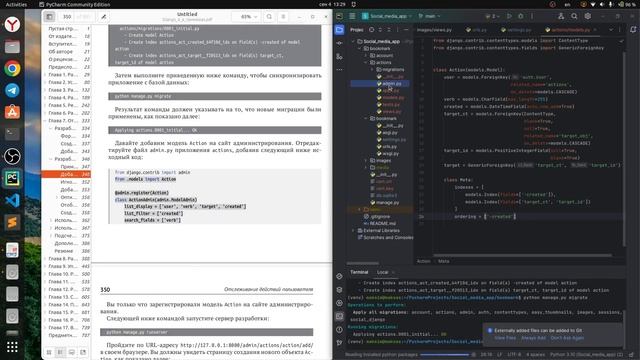Click the Debug bug icon in PyCharm
The width and height of the screenshot is (640, 360).
(520, 16)
